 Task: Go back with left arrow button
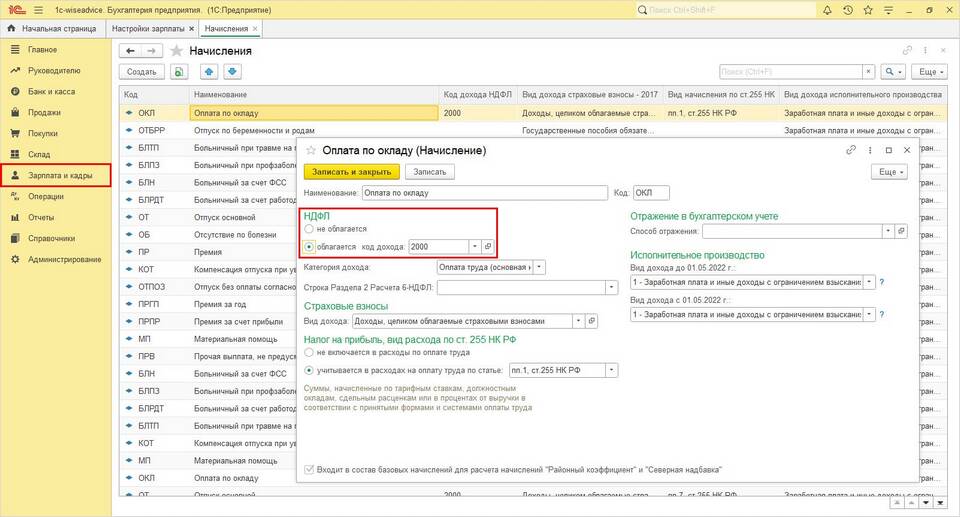click(x=130, y=51)
